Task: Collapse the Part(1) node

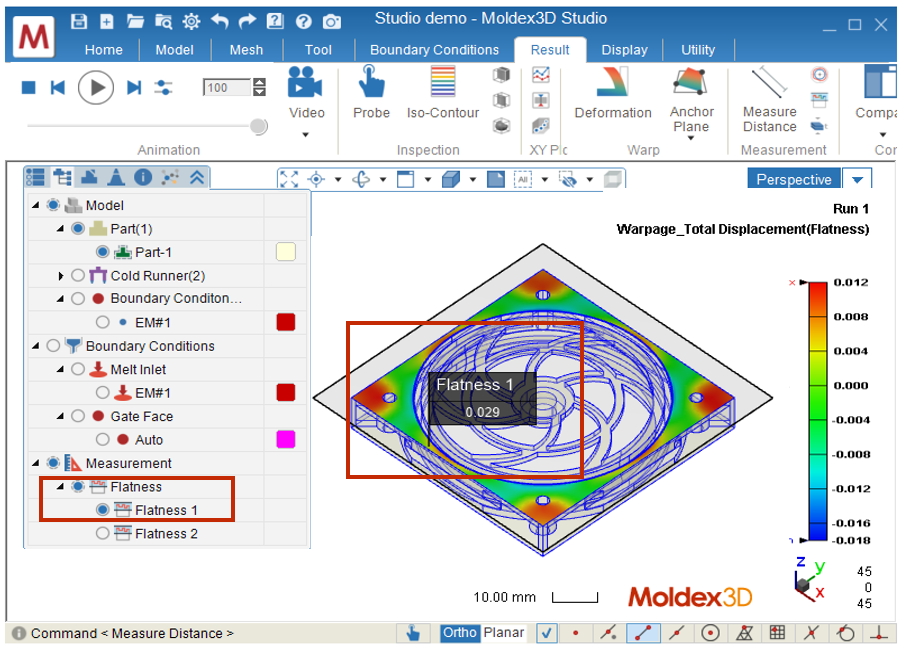Action: 61,229
